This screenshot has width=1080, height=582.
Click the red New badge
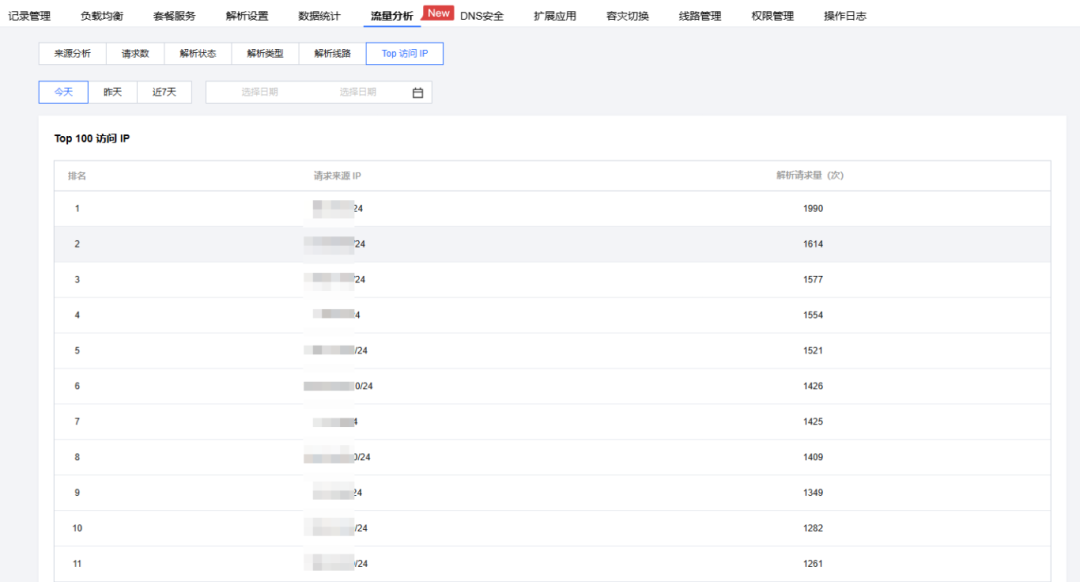(438, 13)
